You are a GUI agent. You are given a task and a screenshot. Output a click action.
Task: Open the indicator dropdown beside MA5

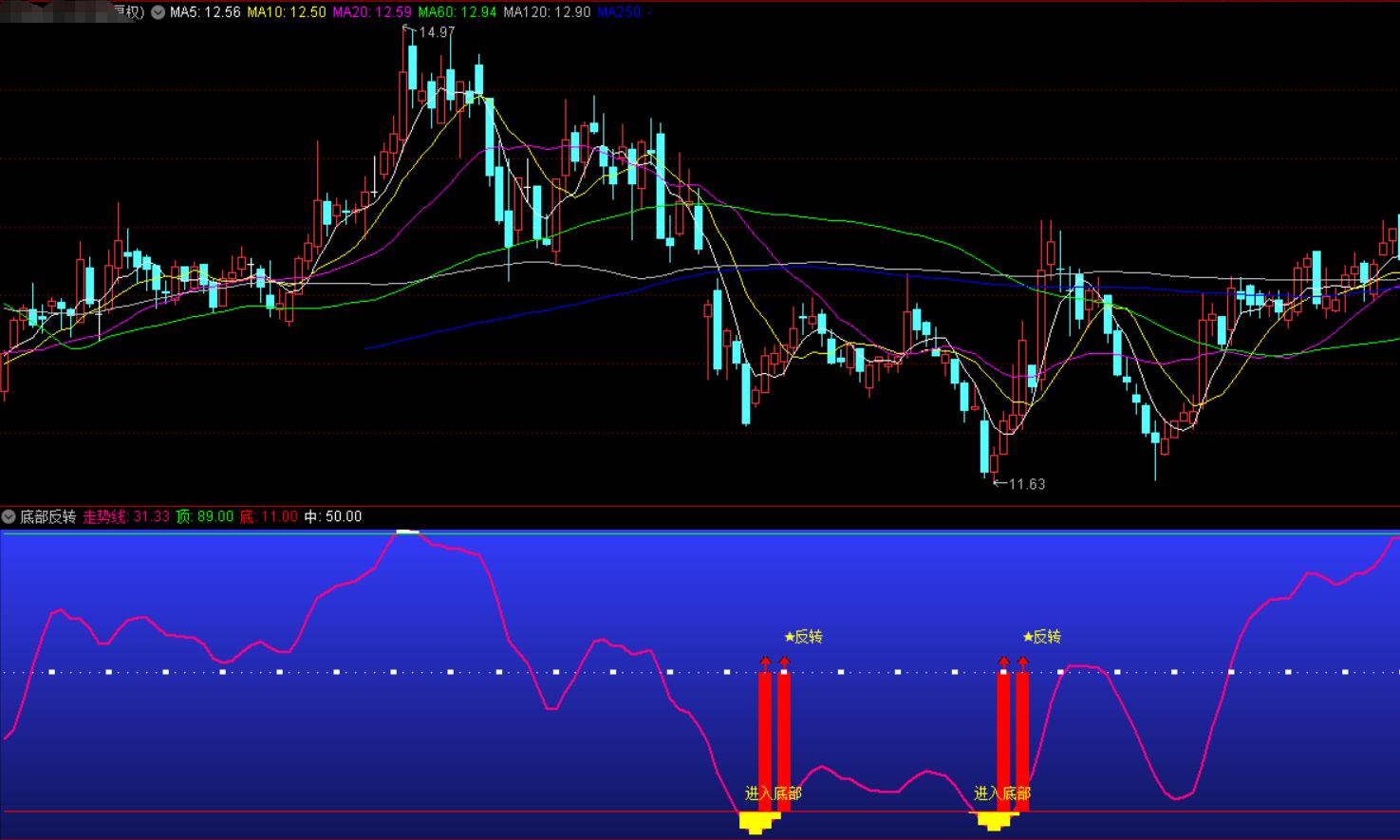158,12
